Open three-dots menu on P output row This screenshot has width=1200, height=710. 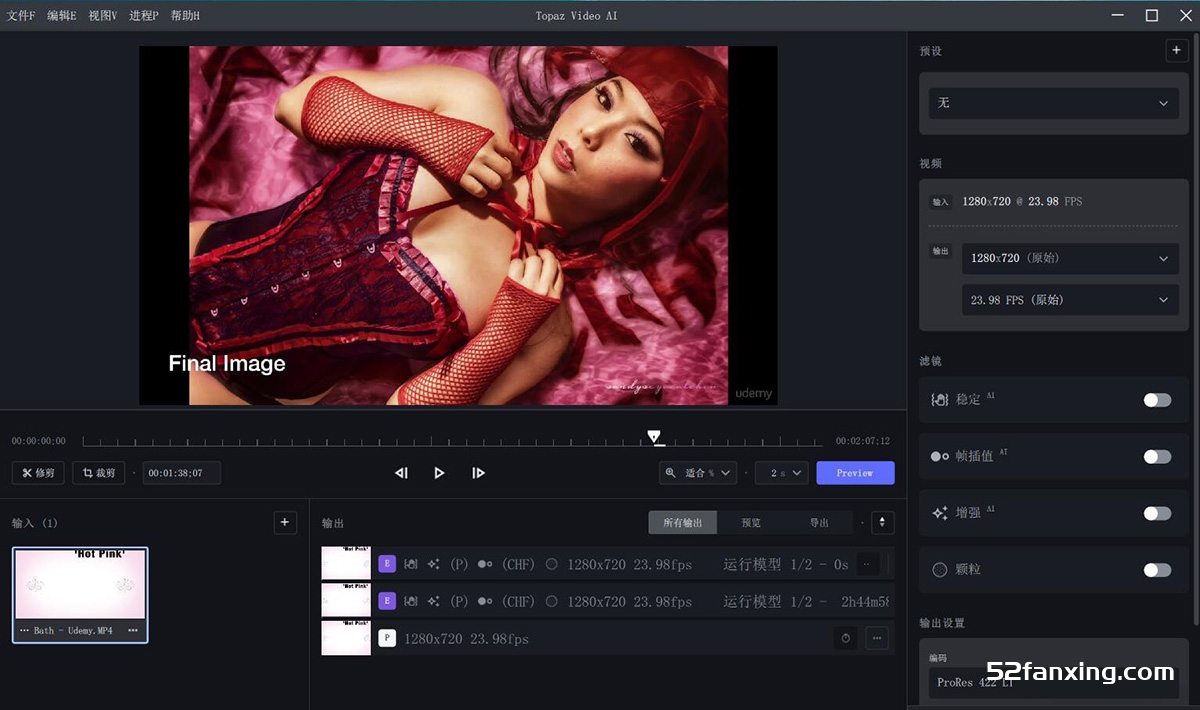(x=877, y=638)
